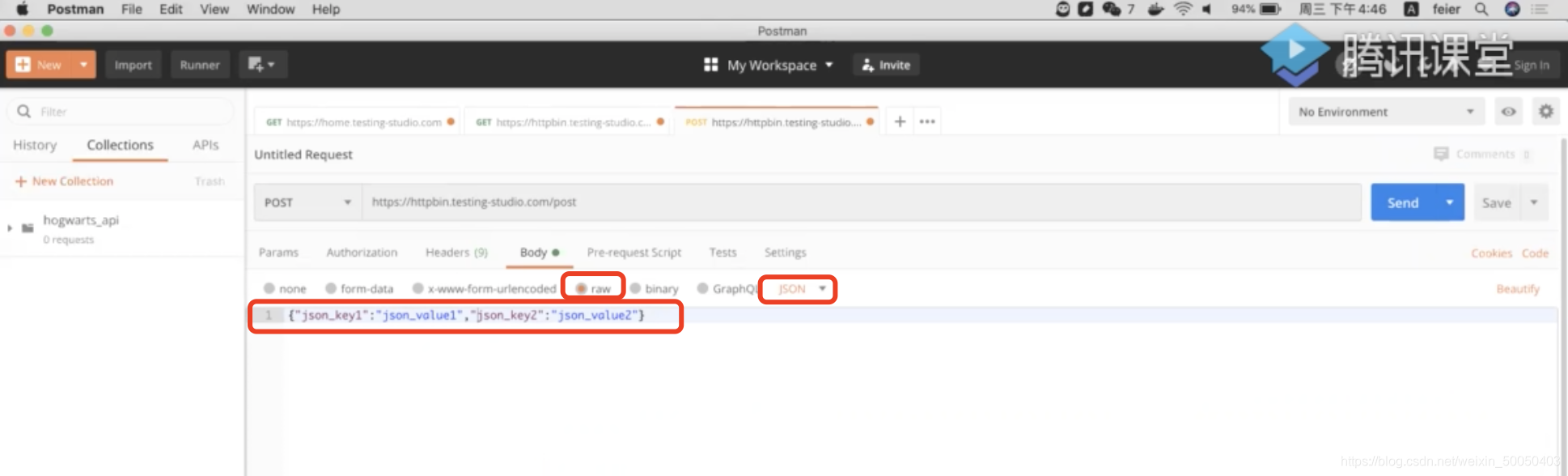The width and height of the screenshot is (1568, 476).
Task: Click the Filter search field
Action: pos(121,112)
